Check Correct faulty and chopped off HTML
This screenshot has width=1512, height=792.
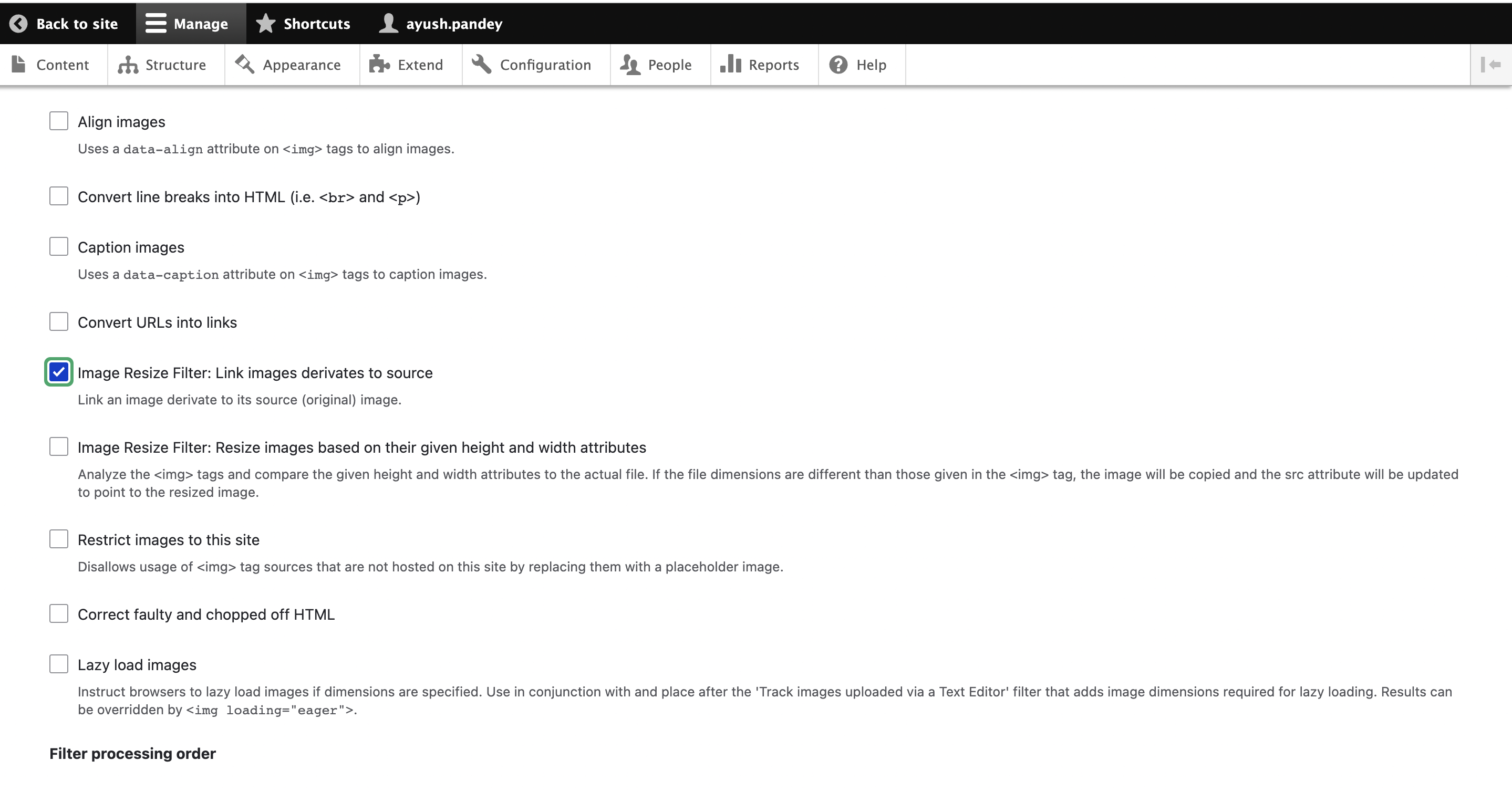pos(59,613)
